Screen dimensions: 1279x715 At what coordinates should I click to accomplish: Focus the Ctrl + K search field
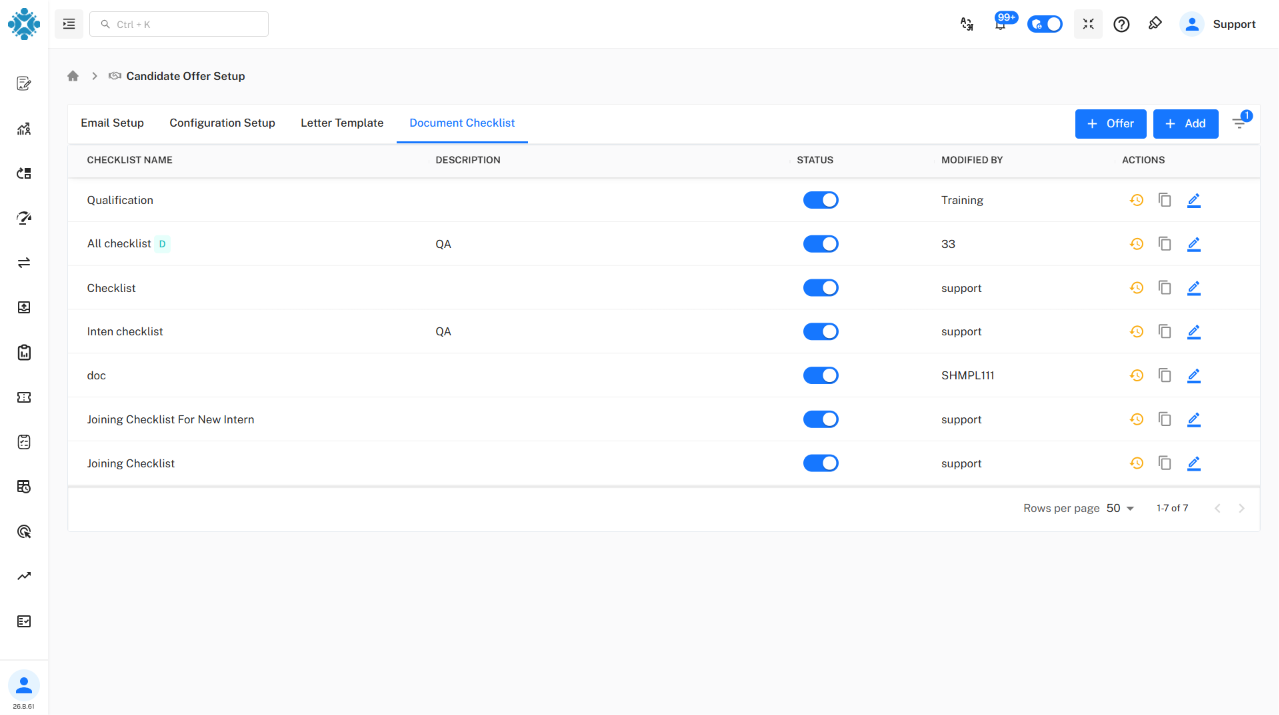tap(179, 24)
